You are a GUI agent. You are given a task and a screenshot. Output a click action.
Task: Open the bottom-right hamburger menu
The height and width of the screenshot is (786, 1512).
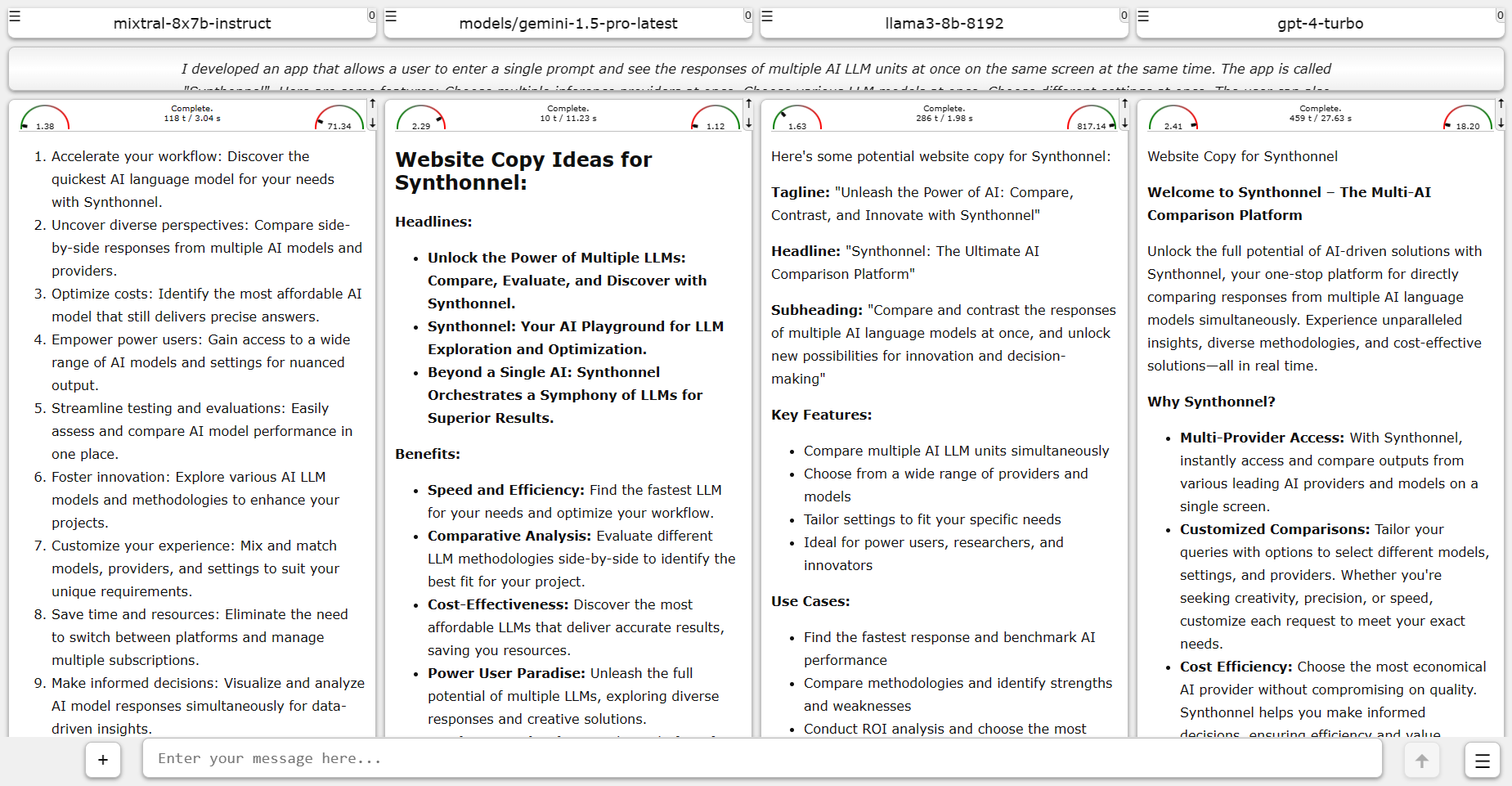[1483, 761]
